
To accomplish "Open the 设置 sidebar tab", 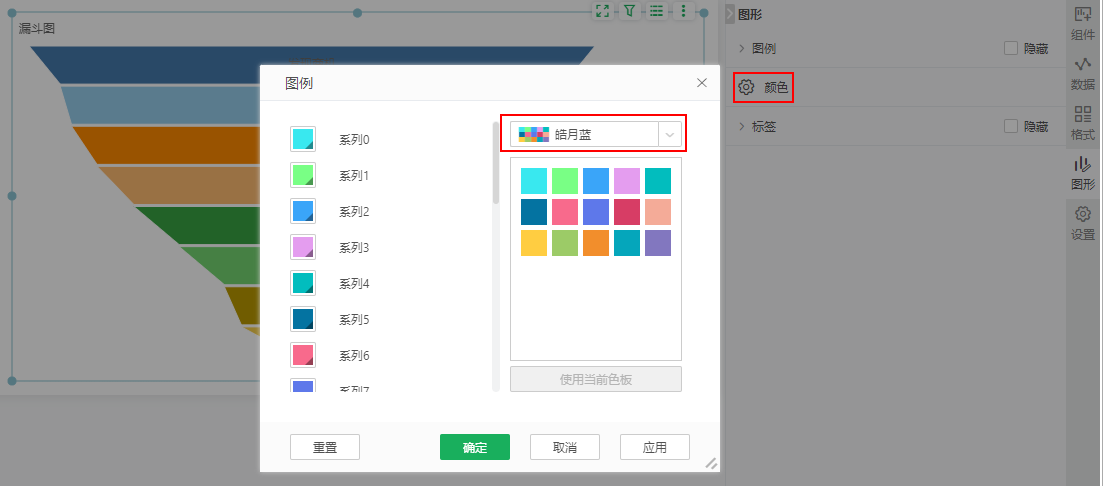I will tap(1082, 223).
